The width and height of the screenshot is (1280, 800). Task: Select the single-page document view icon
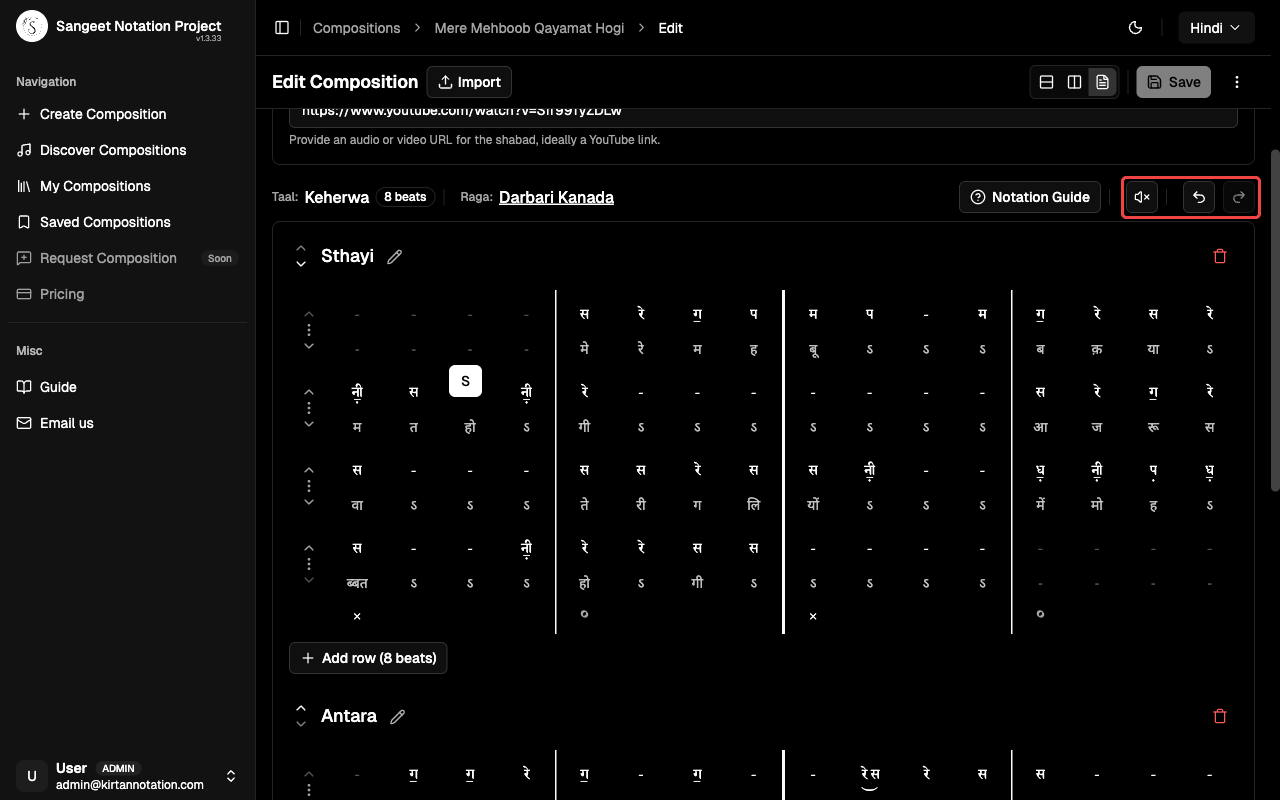tap(1102, 81)
